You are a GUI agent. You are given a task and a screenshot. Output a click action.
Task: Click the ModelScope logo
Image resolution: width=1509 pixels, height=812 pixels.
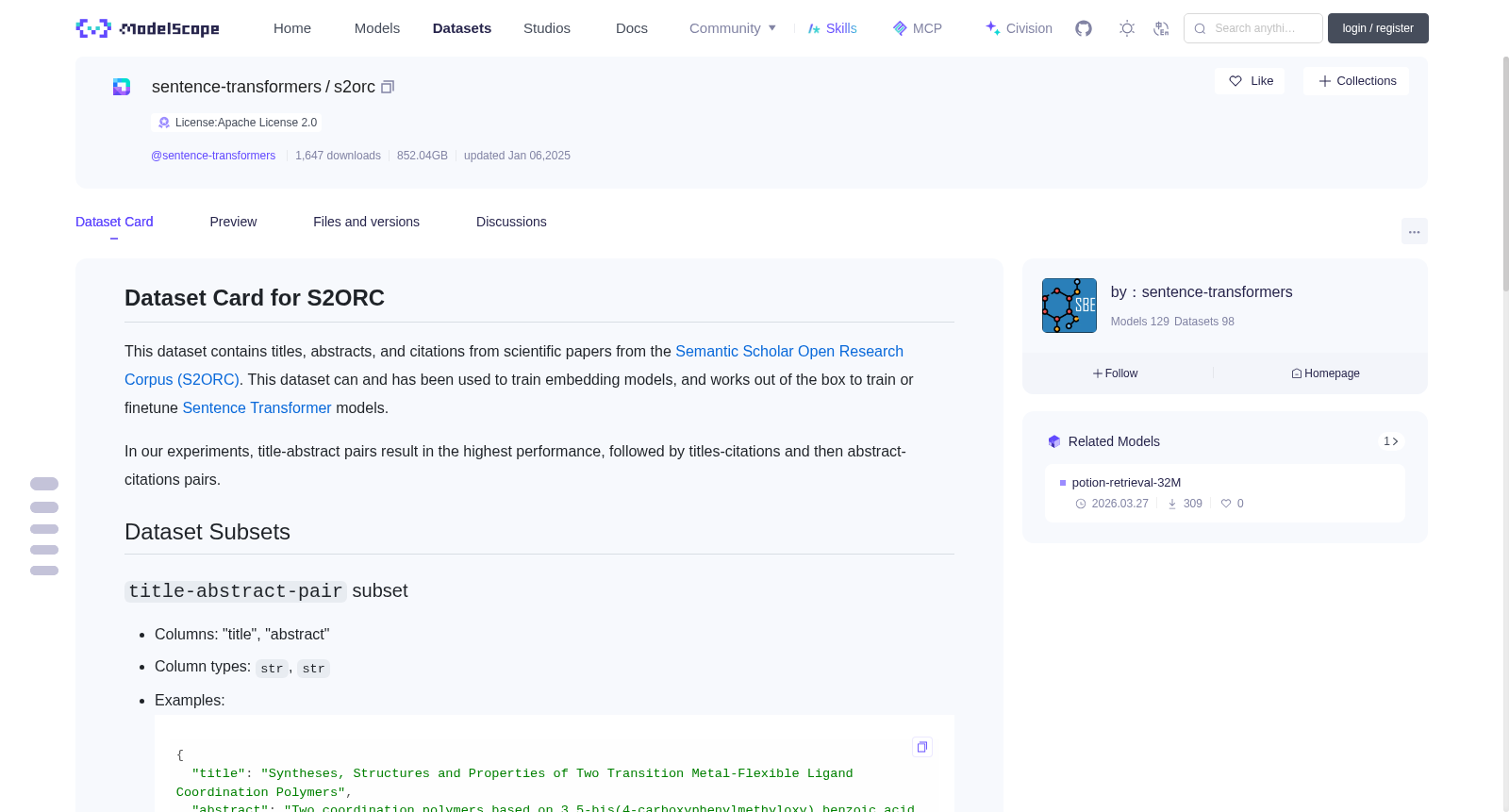(x=147, y=28)
